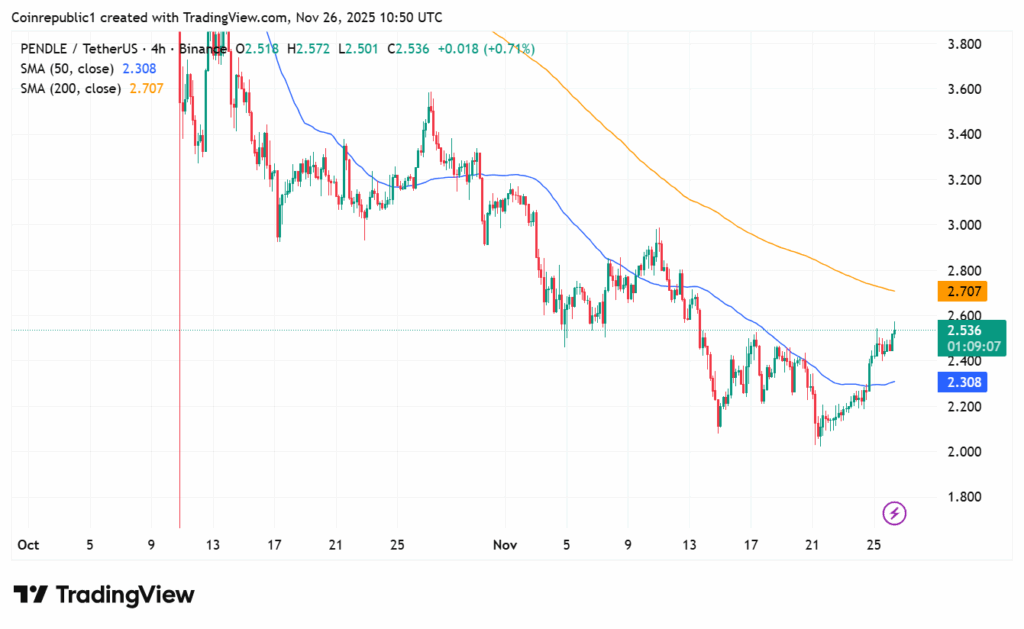Click the Oct label on date axis
The height and width of the screenshot is (629, 1024).
pyautogui.click(x=29, y=545)
